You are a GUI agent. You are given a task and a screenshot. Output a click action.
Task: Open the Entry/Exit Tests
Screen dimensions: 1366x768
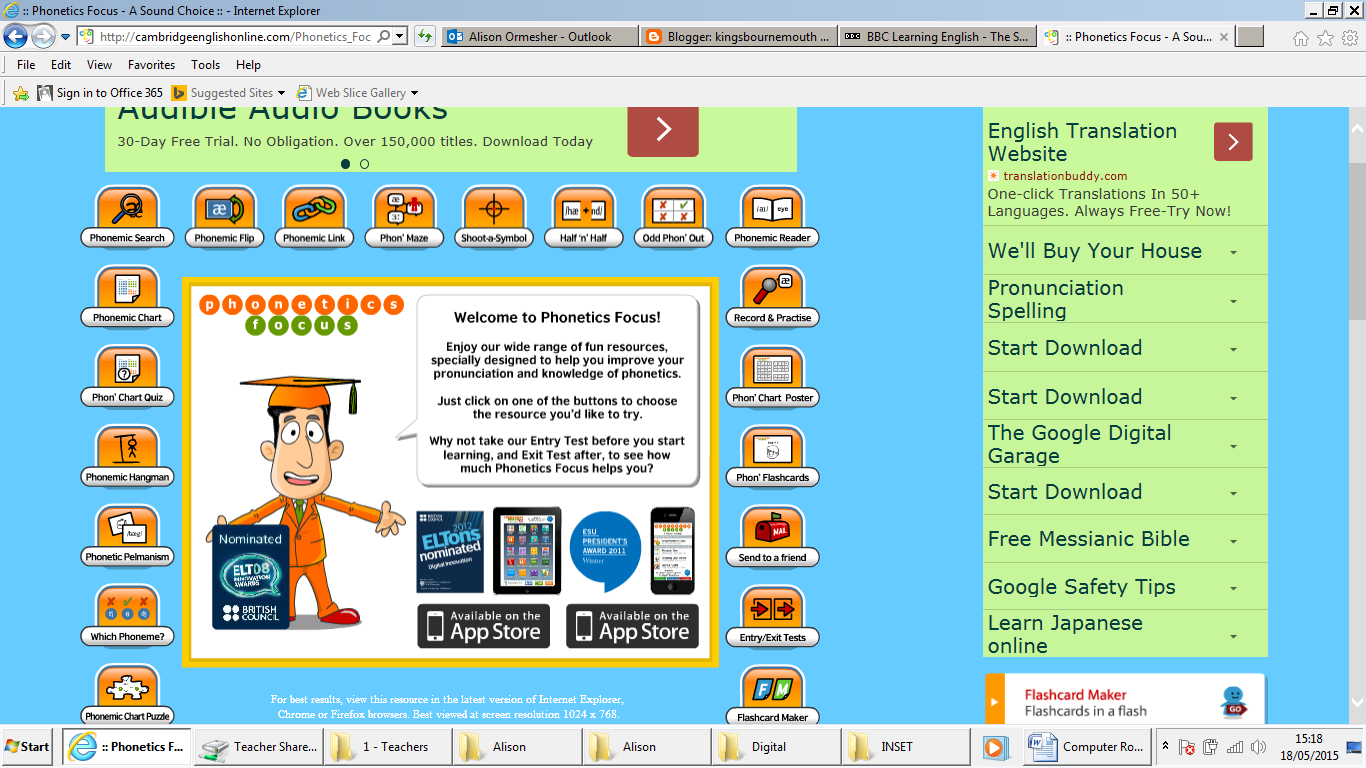(772, 617)
